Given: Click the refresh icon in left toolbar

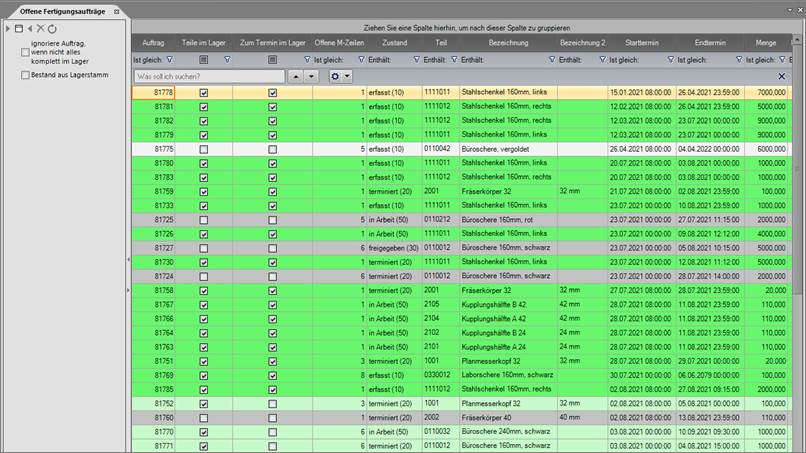Looking at the screenshot, I should [52, 28].
